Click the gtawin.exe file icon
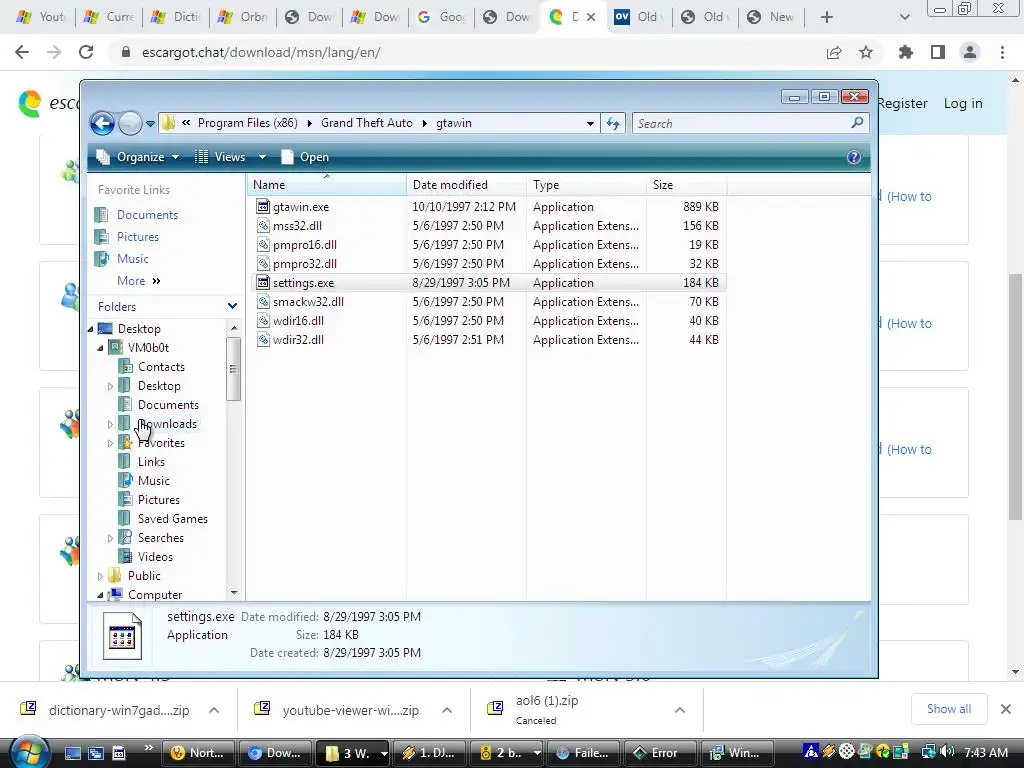1024x768 pixels. pos(263,207)
